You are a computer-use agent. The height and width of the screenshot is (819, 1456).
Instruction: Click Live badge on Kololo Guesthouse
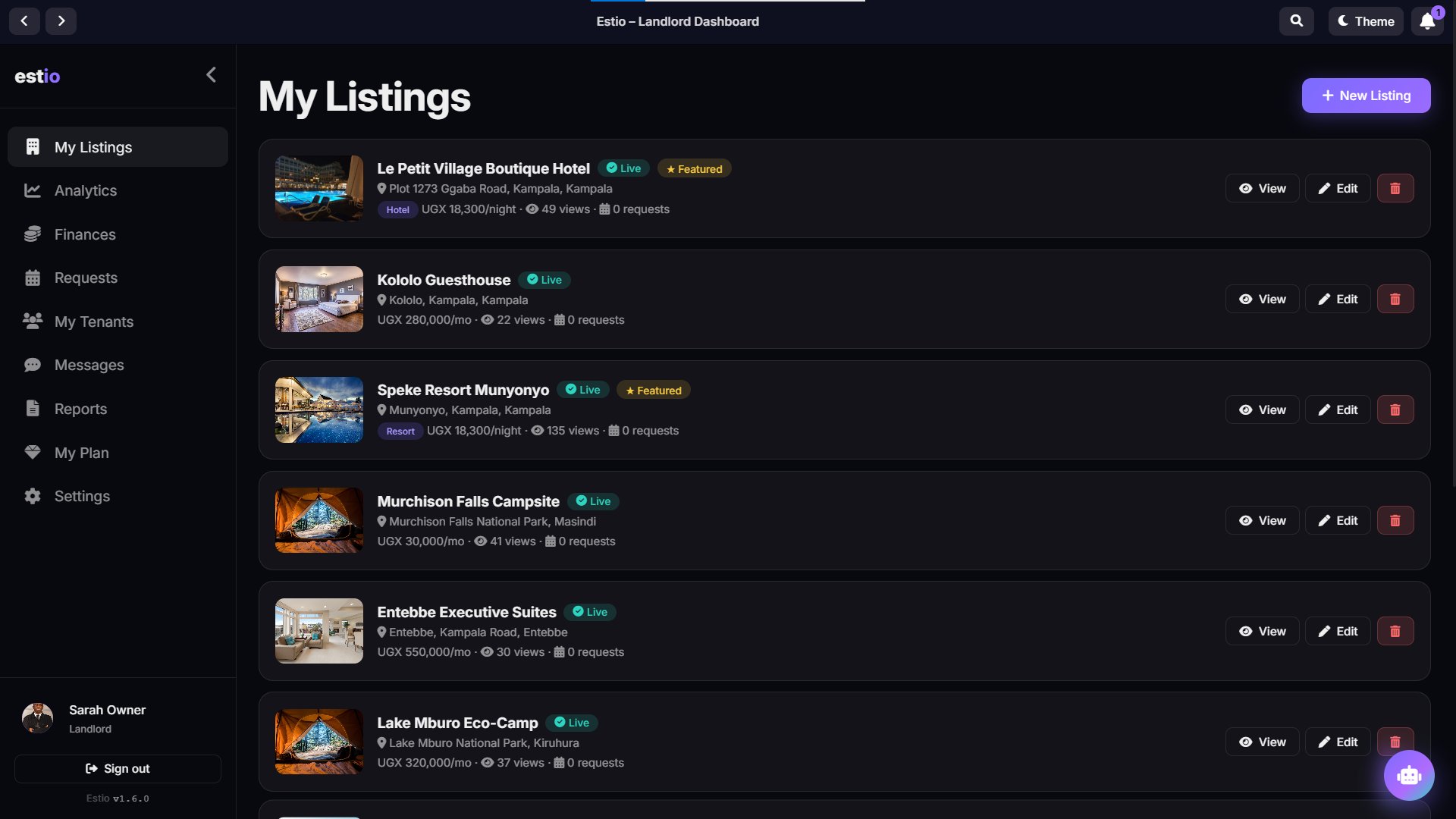544,280
